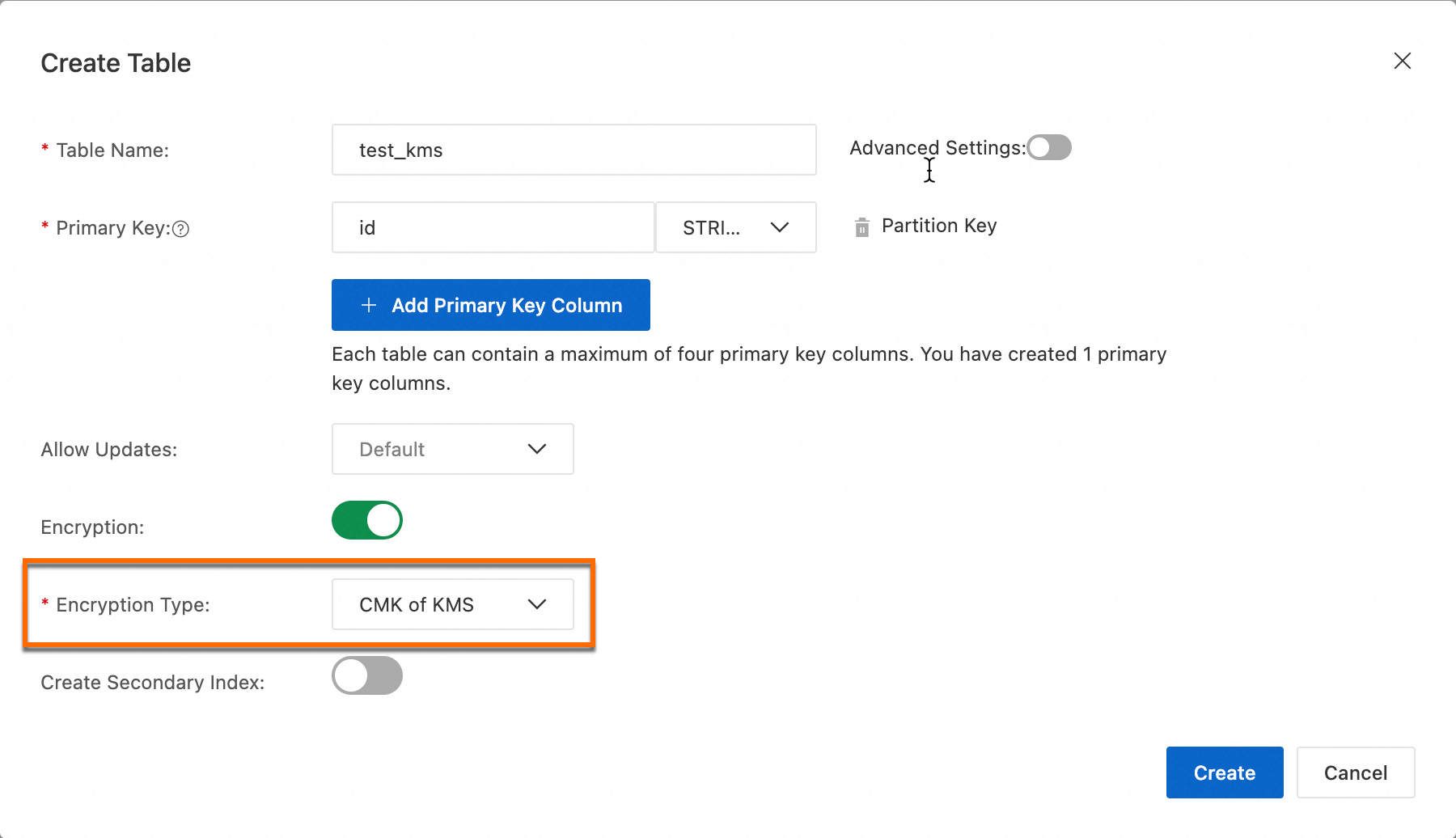The image size is (1456, 838).
Task: Click the Primary Key help question-mark icon
Action: tap(181, 229)
